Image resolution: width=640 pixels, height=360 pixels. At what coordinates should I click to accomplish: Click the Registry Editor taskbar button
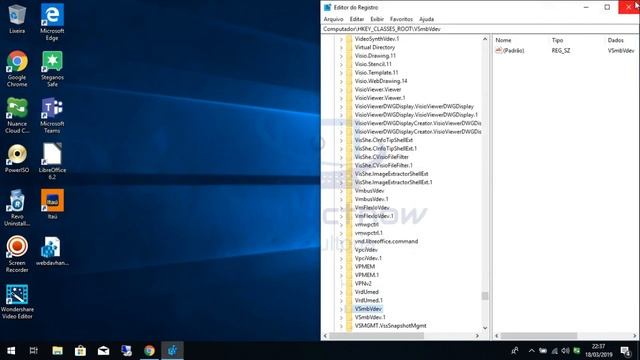click(172, 351)
